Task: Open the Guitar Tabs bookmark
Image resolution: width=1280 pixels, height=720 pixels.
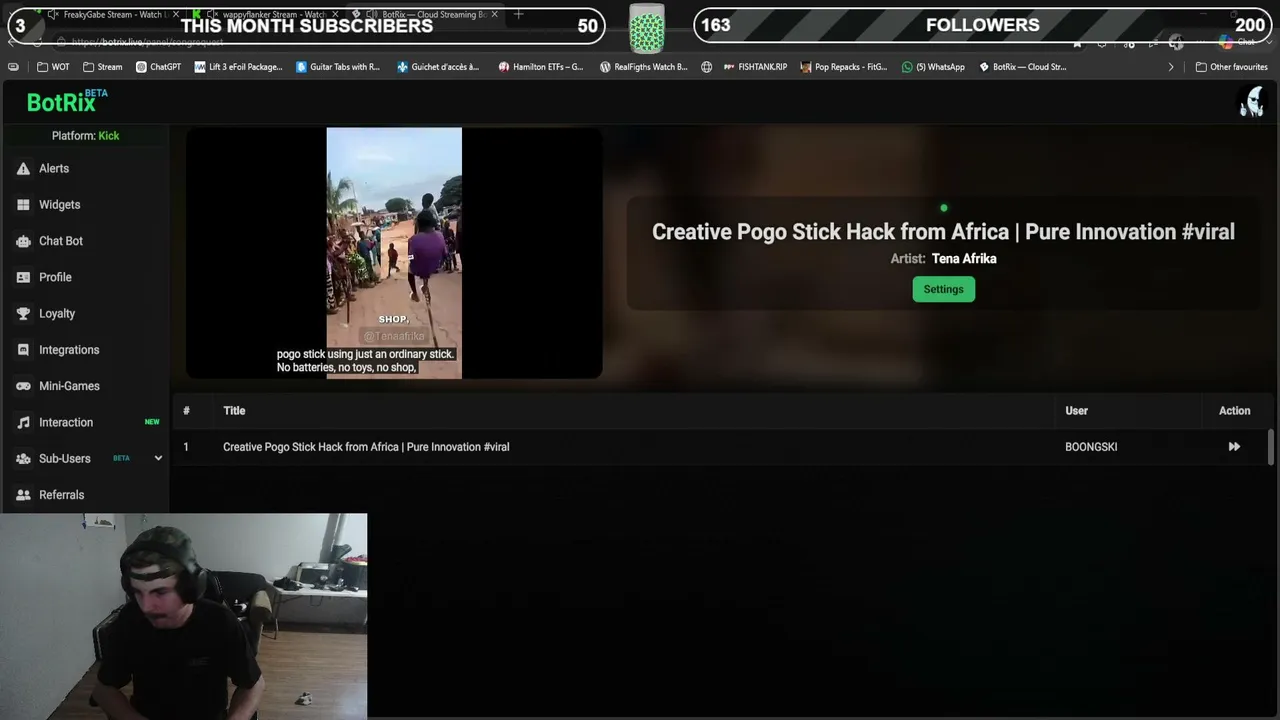Action: click(x=338, y=67)
